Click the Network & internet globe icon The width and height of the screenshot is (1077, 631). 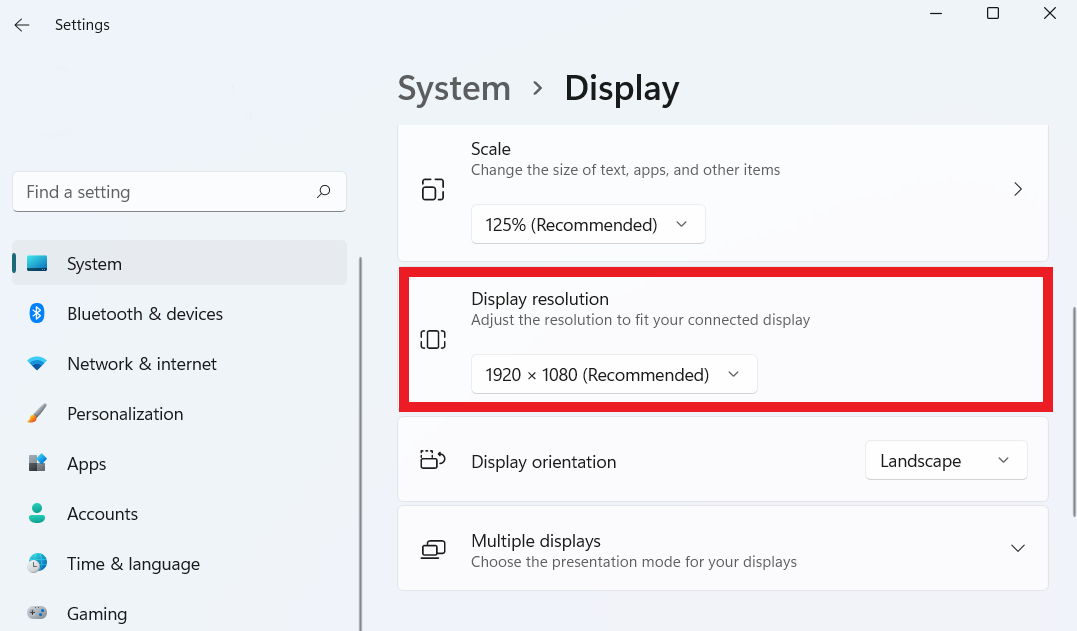37,363
